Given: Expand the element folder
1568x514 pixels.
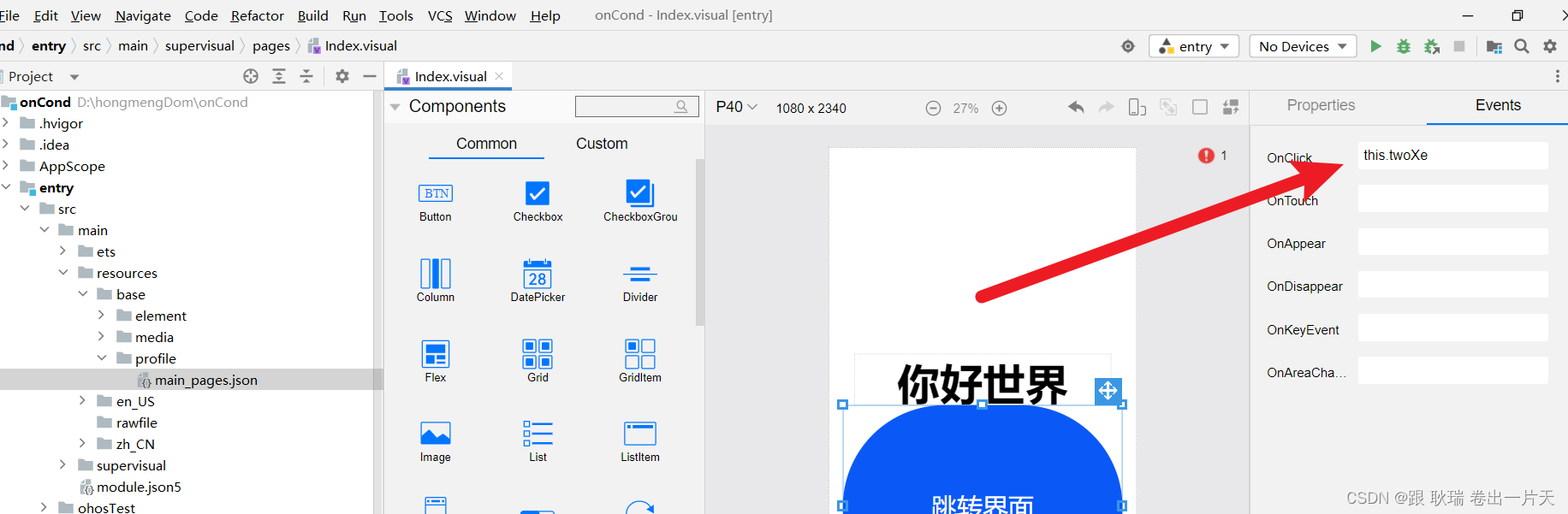Looking at the screenshot, I should click(101, 315).
